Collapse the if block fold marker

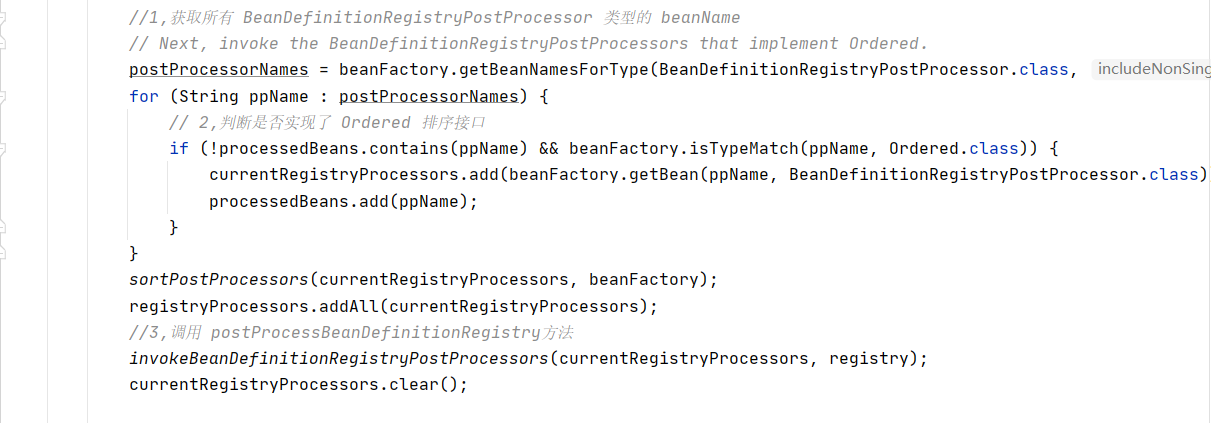(x=3, y=148)
